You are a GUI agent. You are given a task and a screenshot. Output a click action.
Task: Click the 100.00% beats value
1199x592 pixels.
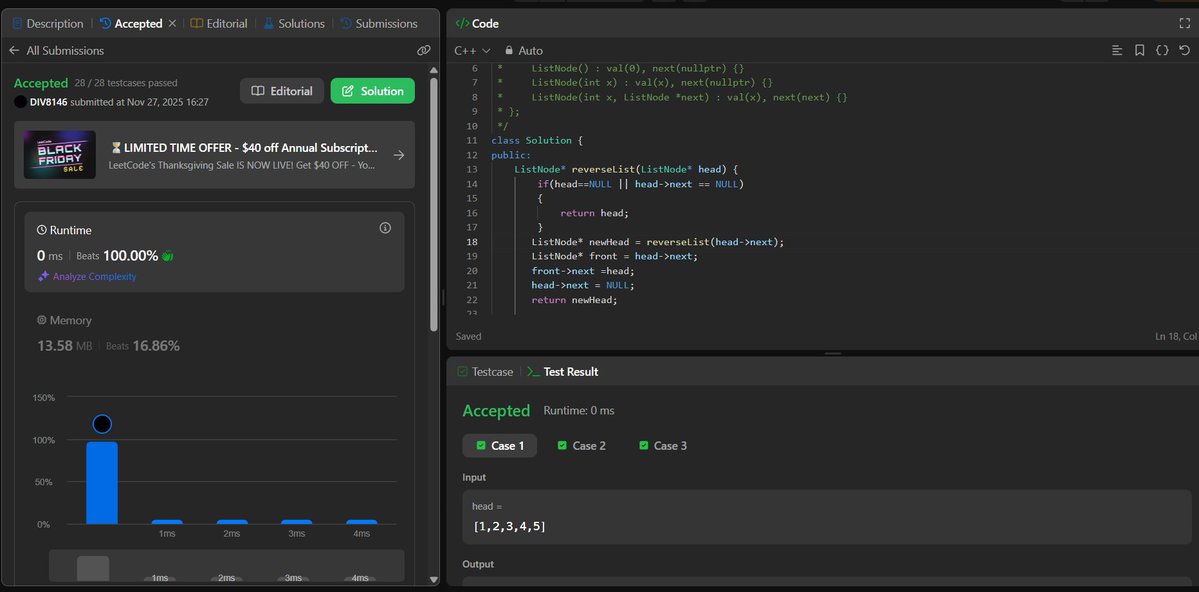[x=131, y=255]
